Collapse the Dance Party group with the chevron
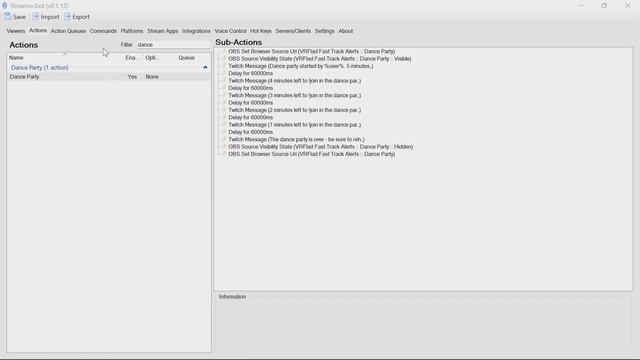 coord(205,67)
